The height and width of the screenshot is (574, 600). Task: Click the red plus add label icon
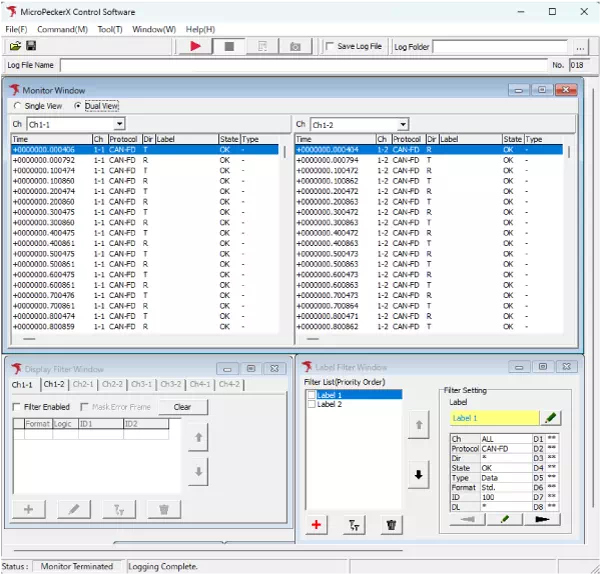[317, 524]
